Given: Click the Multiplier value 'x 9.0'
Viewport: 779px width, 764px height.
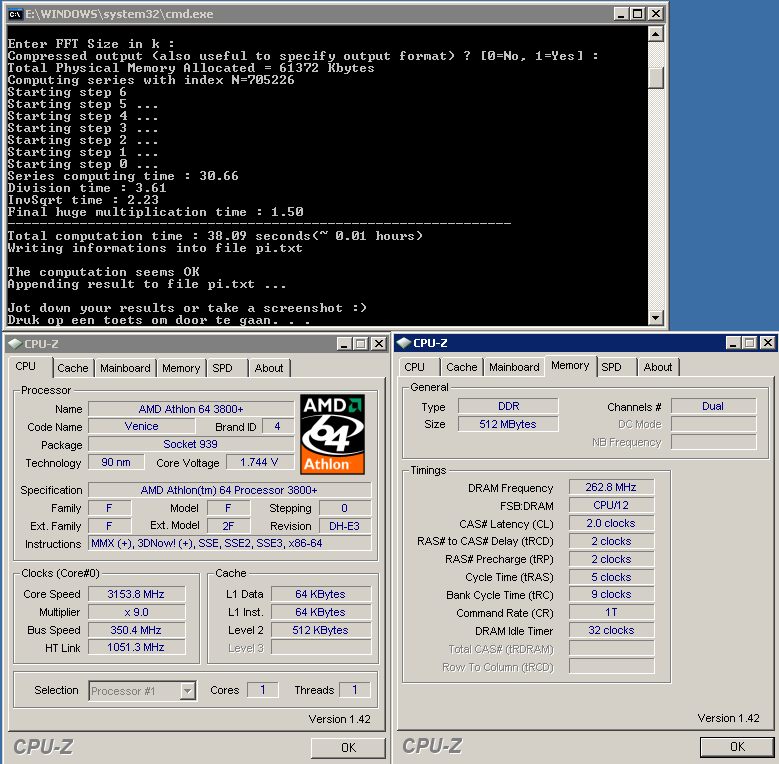Looking at the screenshot, I should tap(137, 612).
